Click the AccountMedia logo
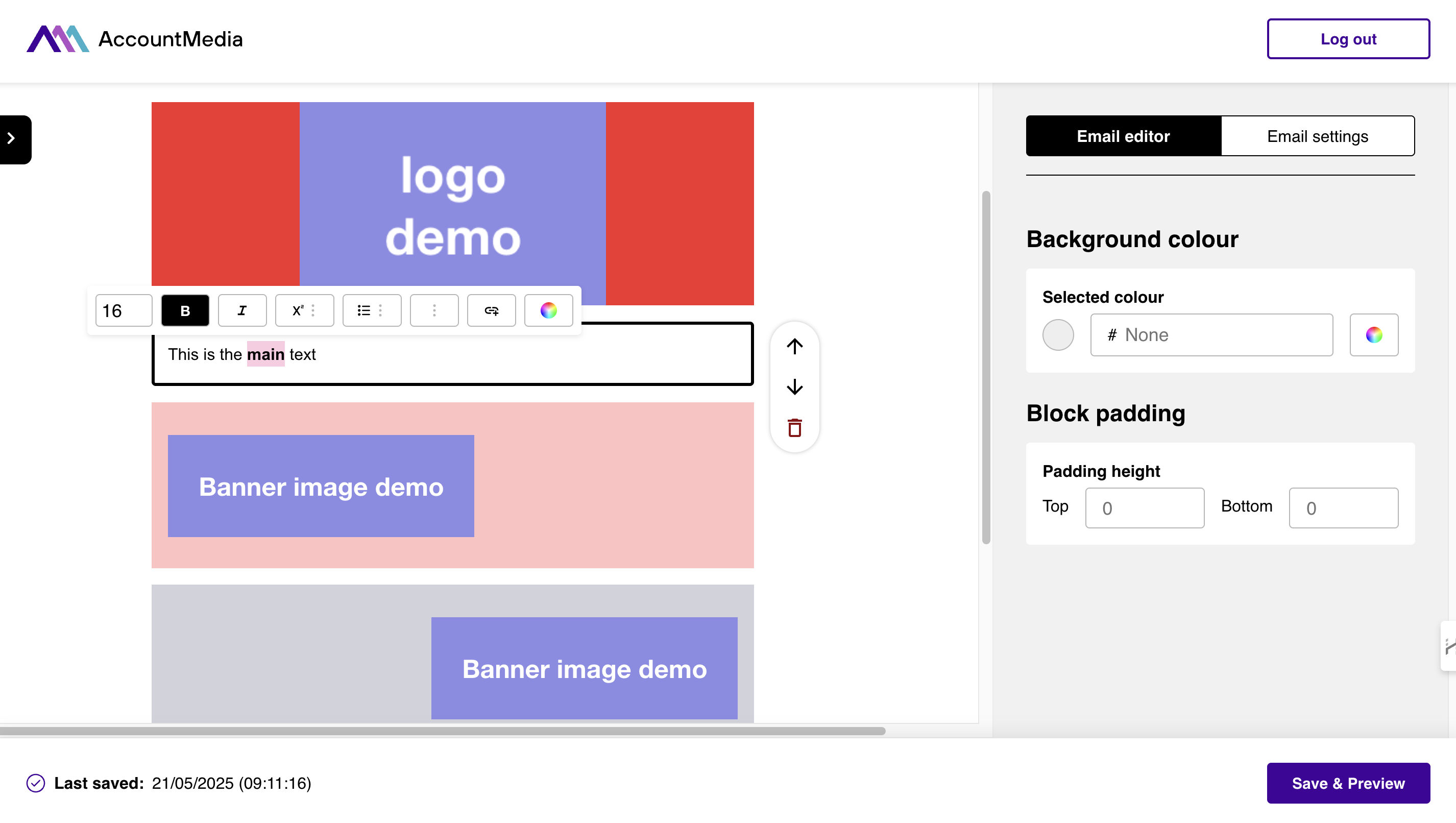1456x823 pixels. click(x=135, y=38)
